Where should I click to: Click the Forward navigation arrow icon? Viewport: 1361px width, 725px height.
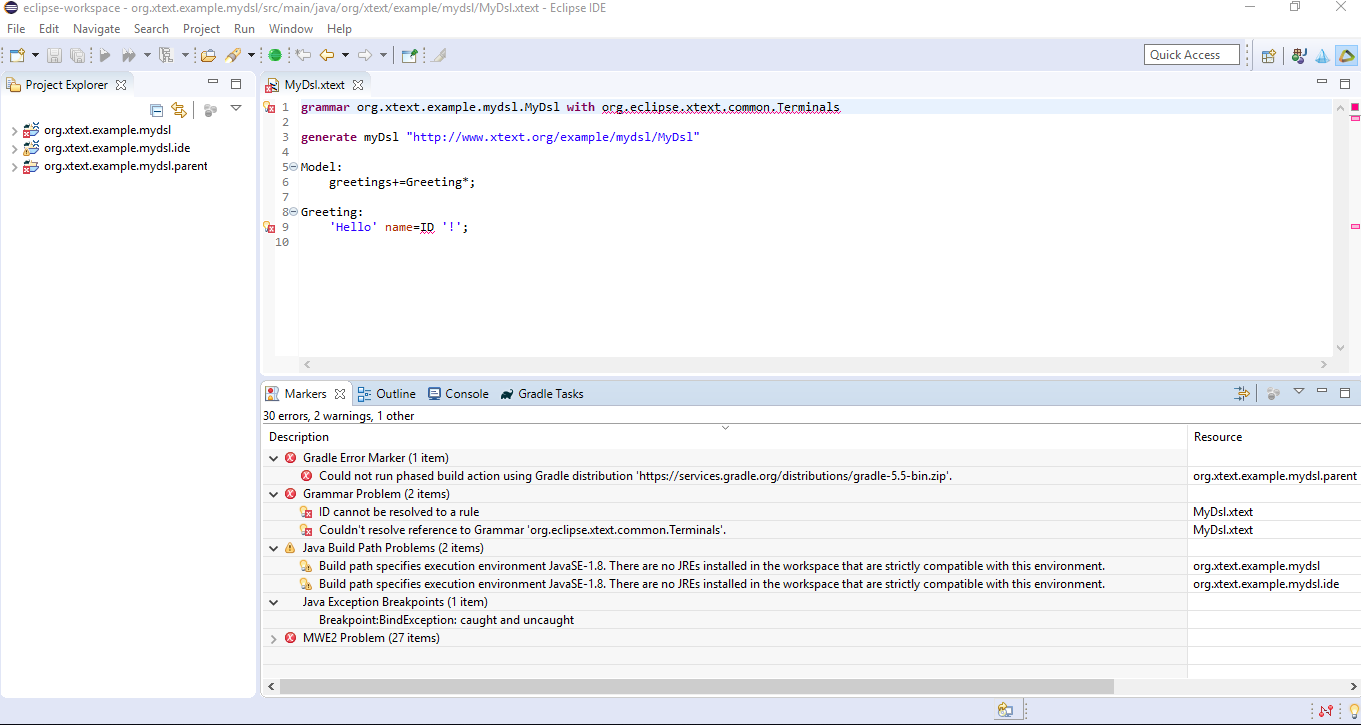click(x=365, y=56)
